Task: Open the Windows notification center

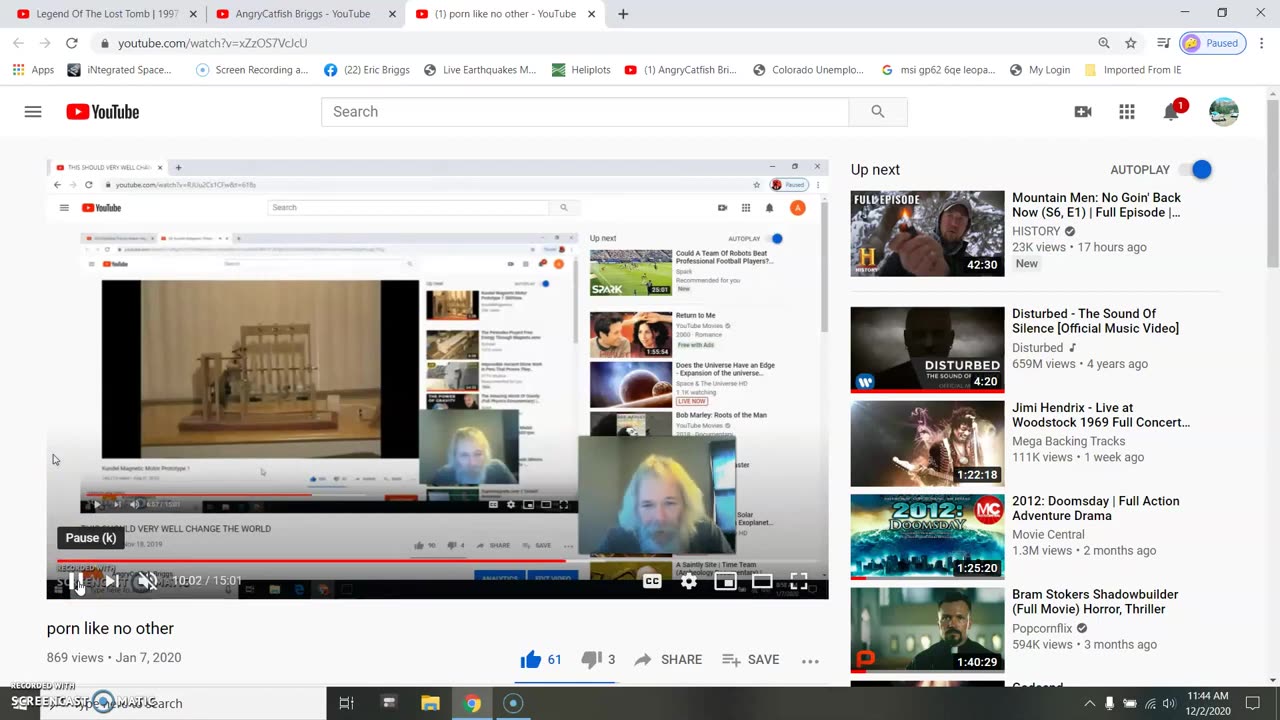Action: (1253, 703)
